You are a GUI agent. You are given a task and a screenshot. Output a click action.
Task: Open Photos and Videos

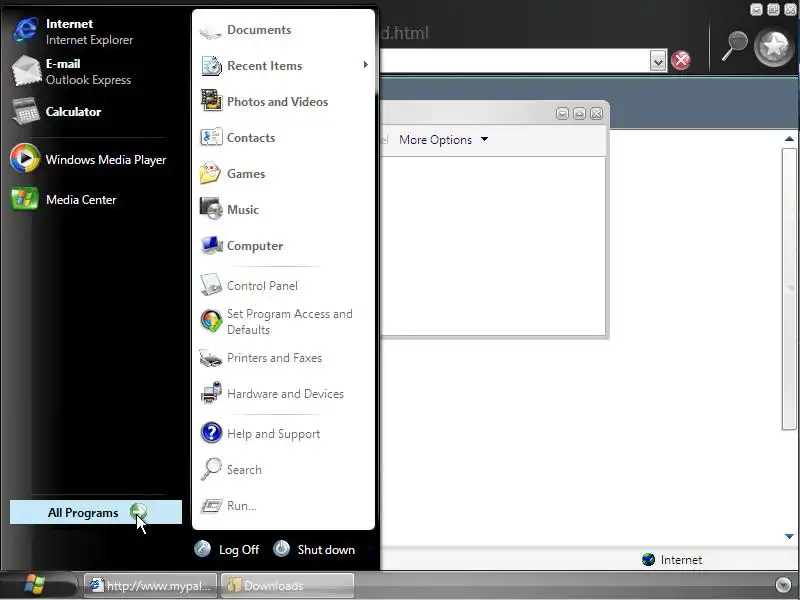click(x=264, y=102)
